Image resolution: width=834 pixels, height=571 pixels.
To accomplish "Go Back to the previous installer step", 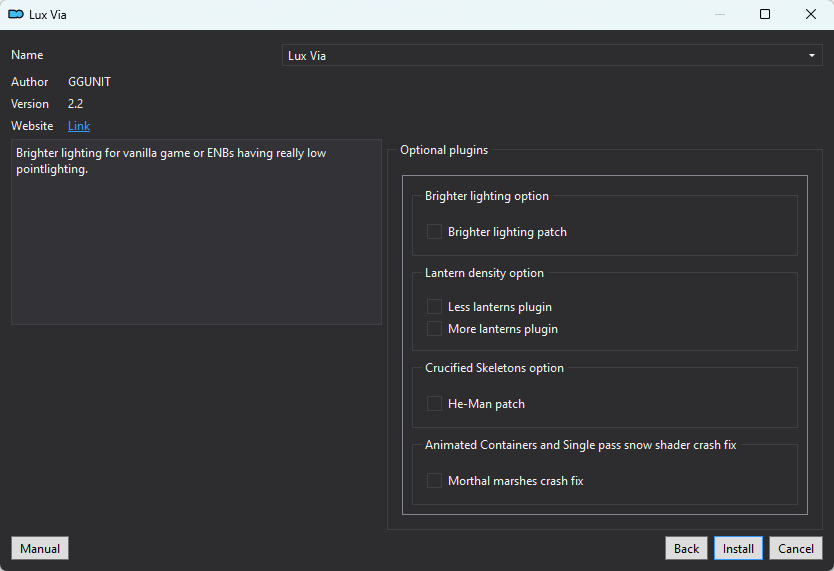I will [686, 548].
